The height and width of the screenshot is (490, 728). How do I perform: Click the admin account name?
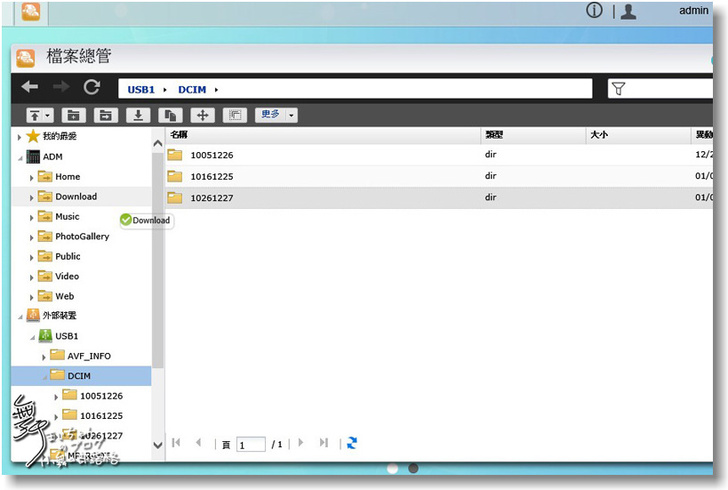pos(694,10)
